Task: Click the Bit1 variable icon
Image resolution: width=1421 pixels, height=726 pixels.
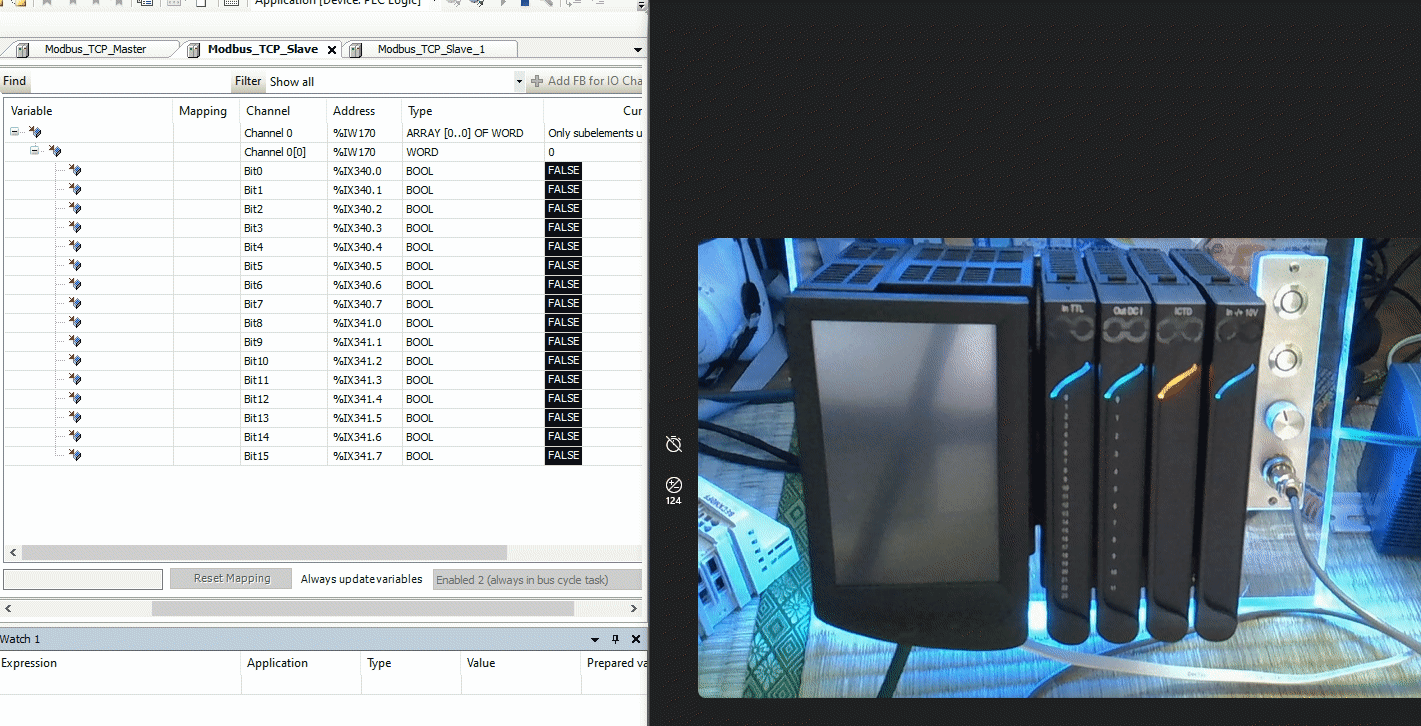Action: [x=75, y=190]
